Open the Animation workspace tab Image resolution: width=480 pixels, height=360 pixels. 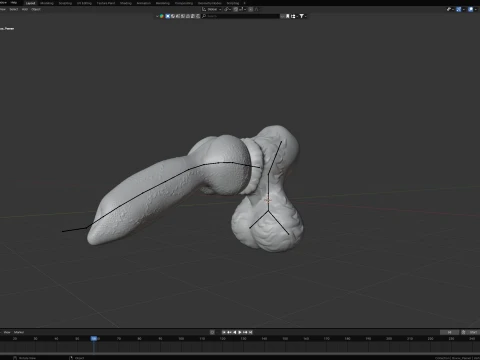point(144,3)
